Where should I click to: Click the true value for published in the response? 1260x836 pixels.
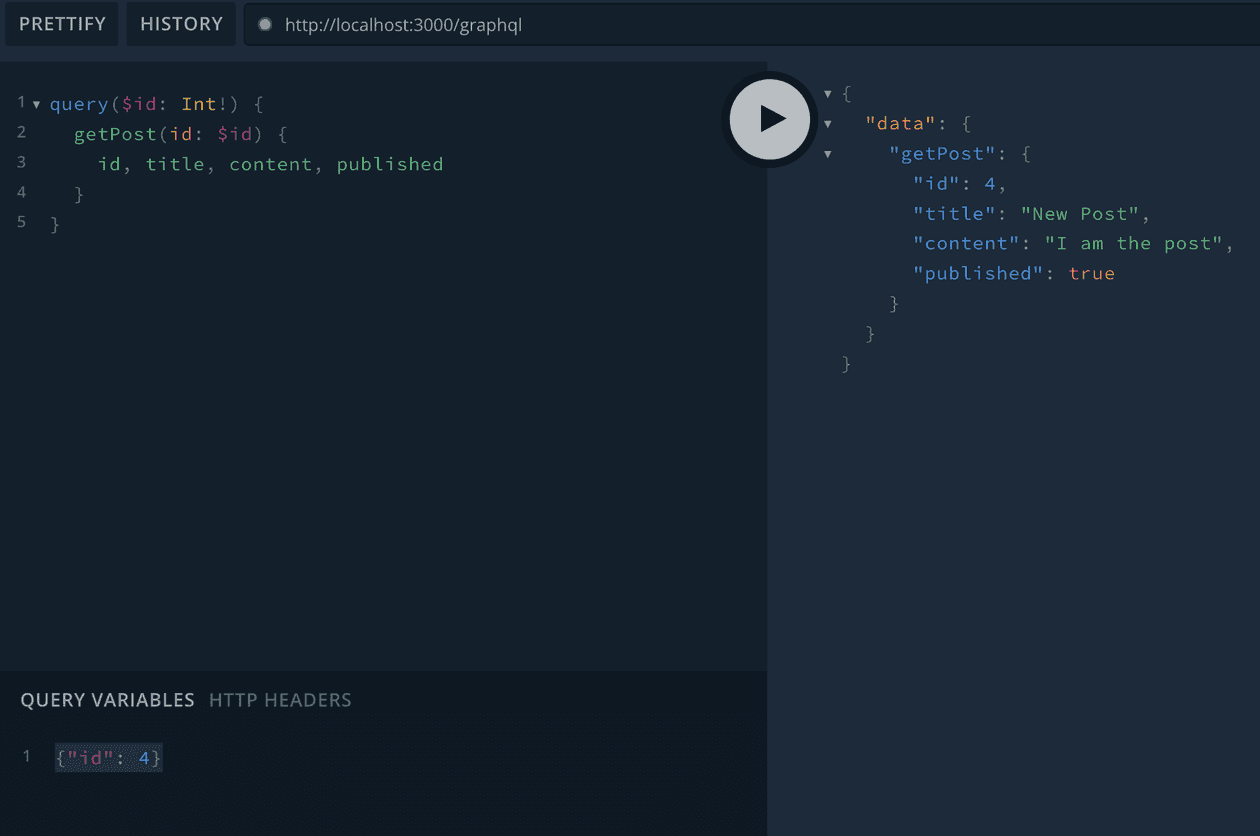point(1093,273)
